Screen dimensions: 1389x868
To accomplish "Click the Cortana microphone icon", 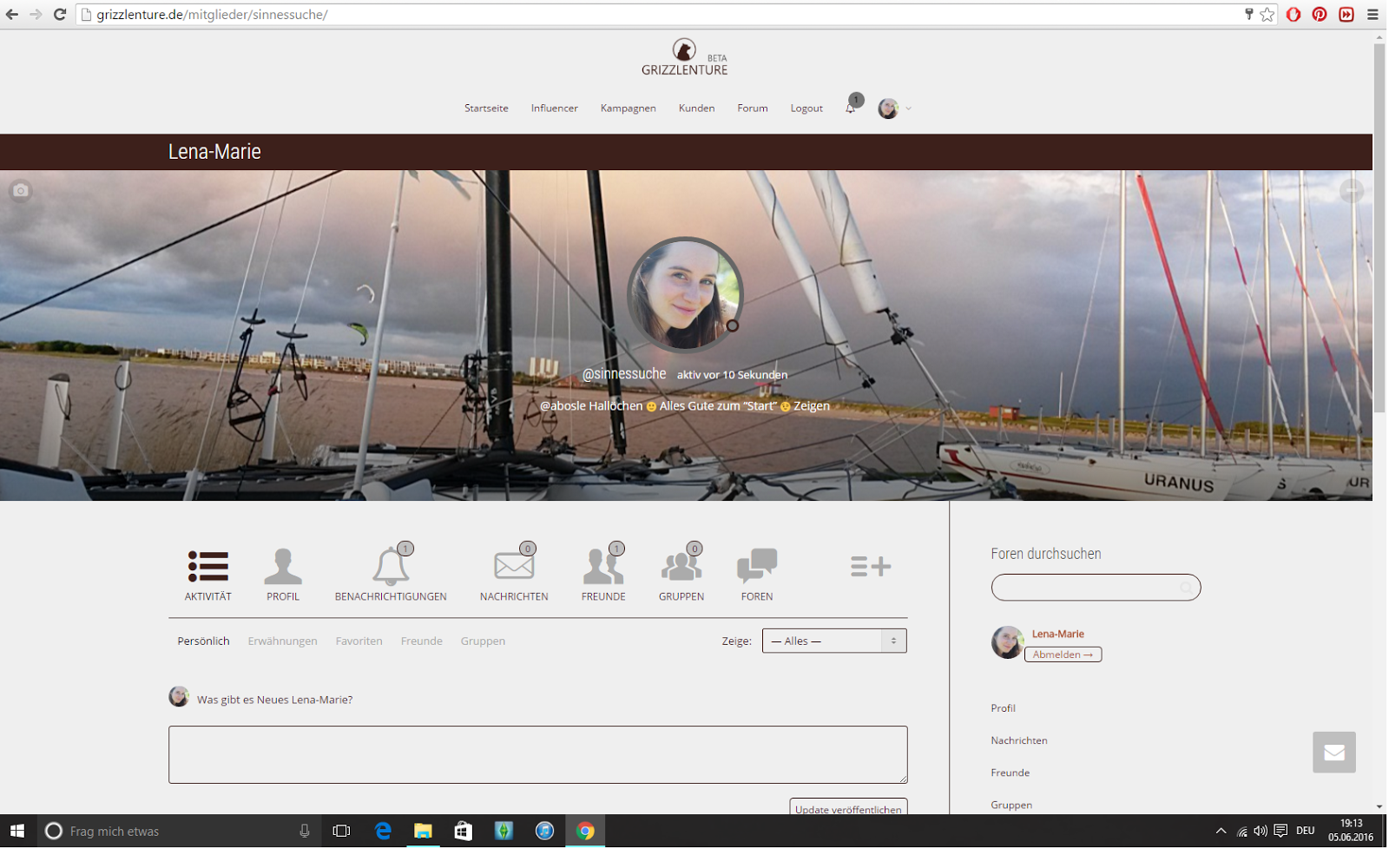I will (305, 831).
